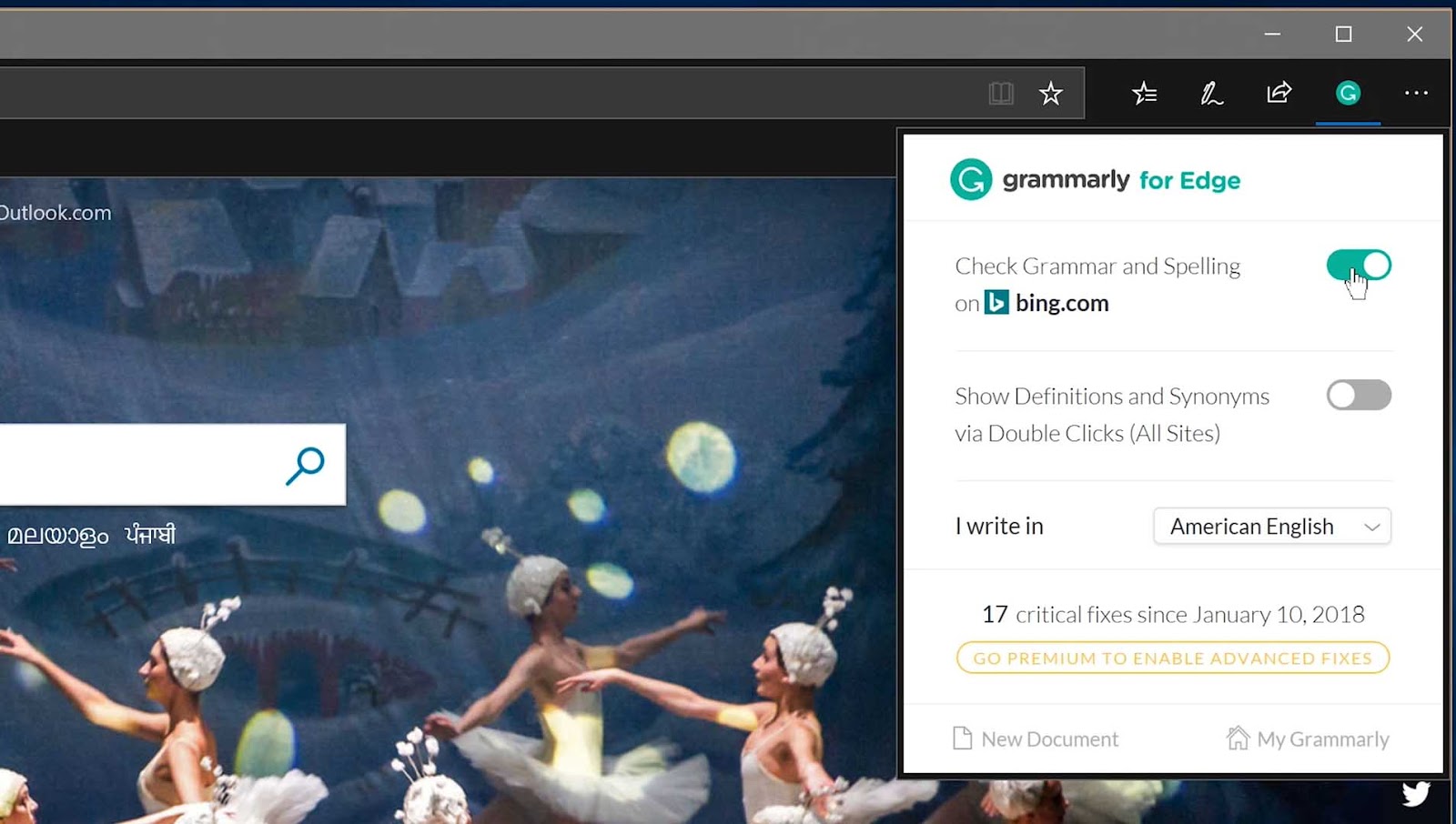The image size is (1456, 824).
Task: Click Go Premium to enable advanced fixes
Action: click(1171, 658)
